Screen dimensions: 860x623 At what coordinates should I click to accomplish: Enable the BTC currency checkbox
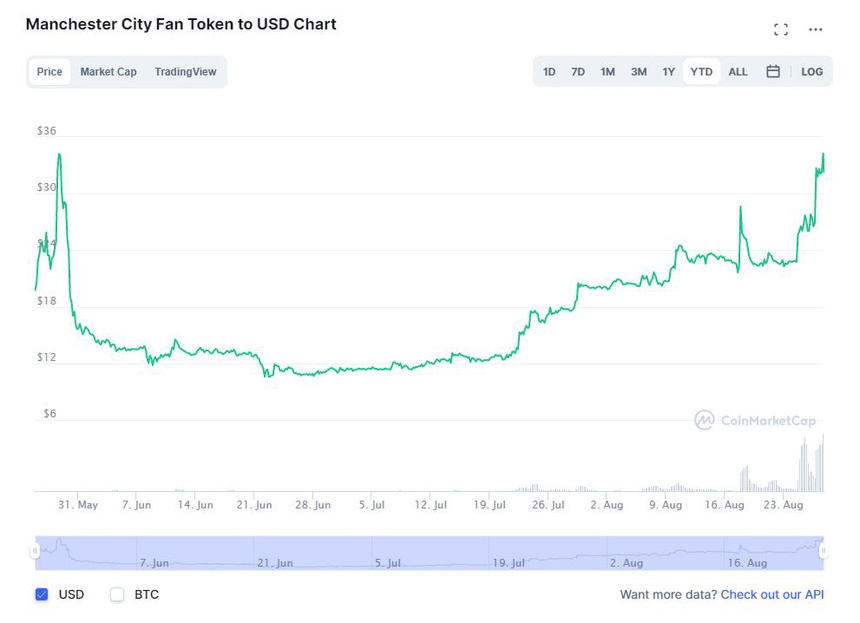pyautogui.click(x=117, y=595)
